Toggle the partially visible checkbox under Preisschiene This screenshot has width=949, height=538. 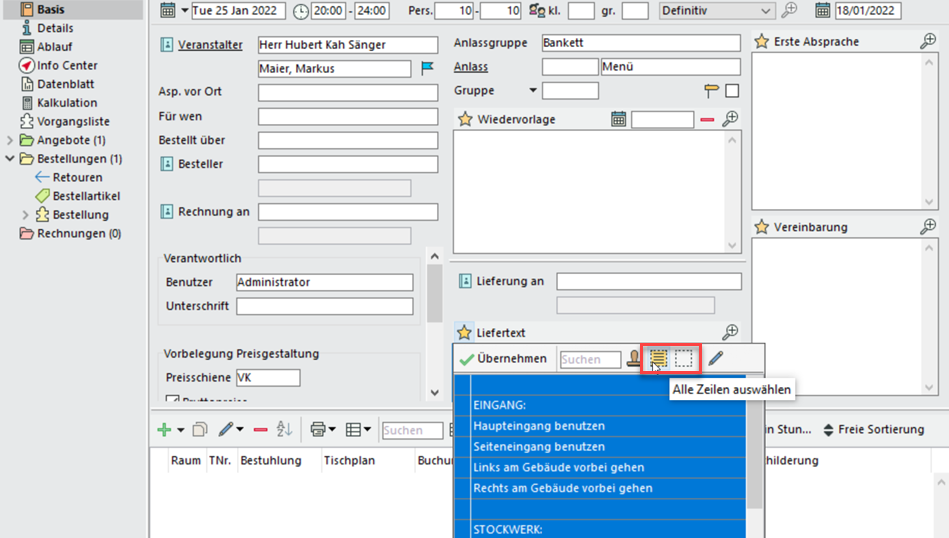pyautogui.click(x=172, y=400)
